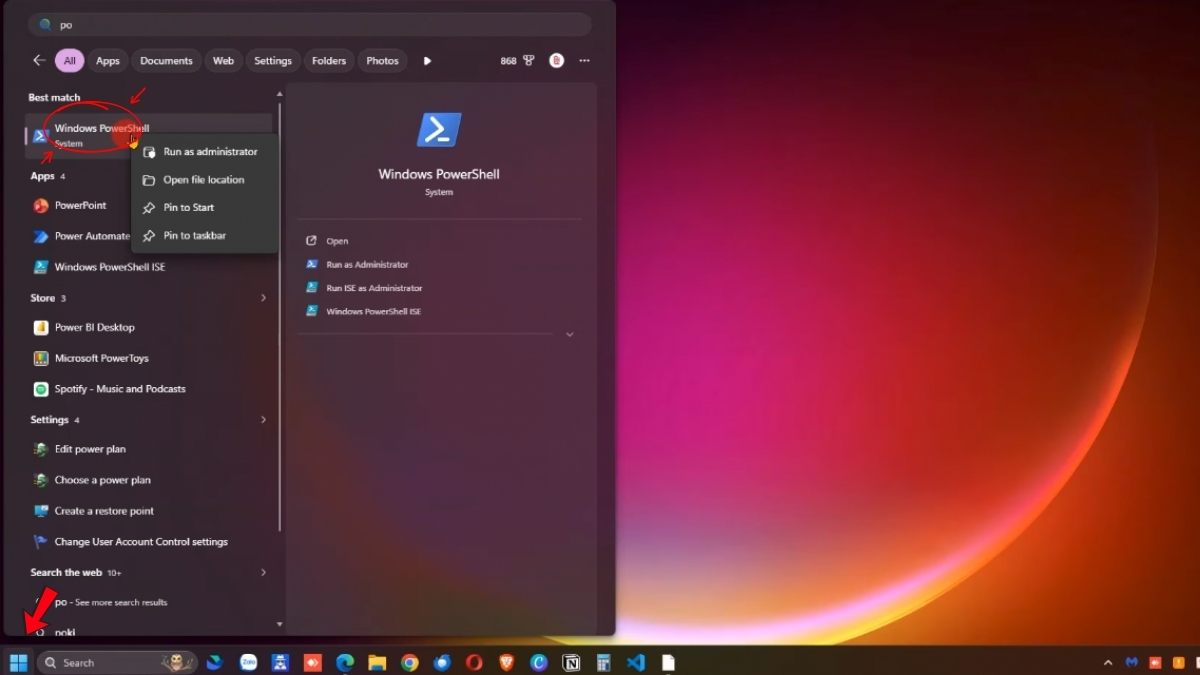Go back with the left arrow

click(39, 60)
